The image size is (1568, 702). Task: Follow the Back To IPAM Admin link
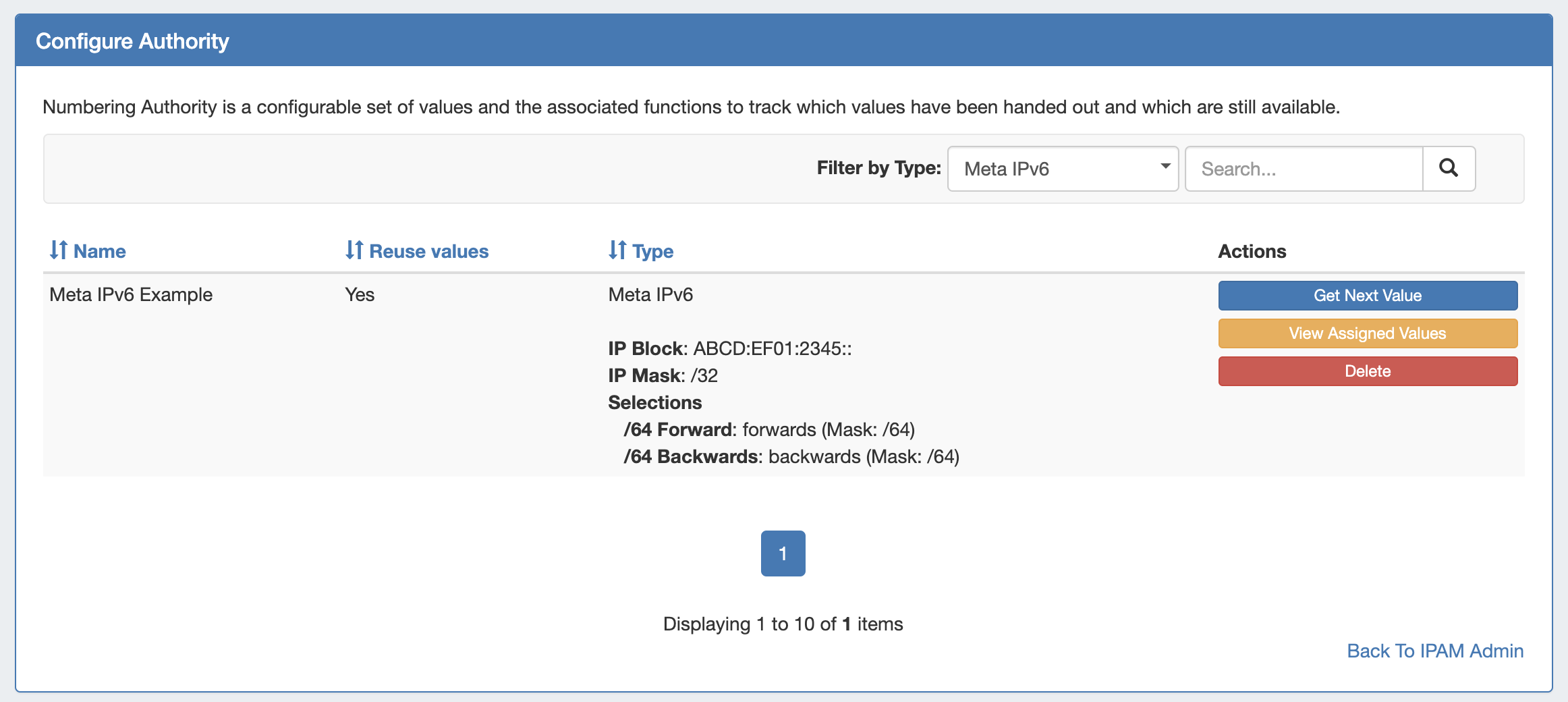pos(1435,651)
